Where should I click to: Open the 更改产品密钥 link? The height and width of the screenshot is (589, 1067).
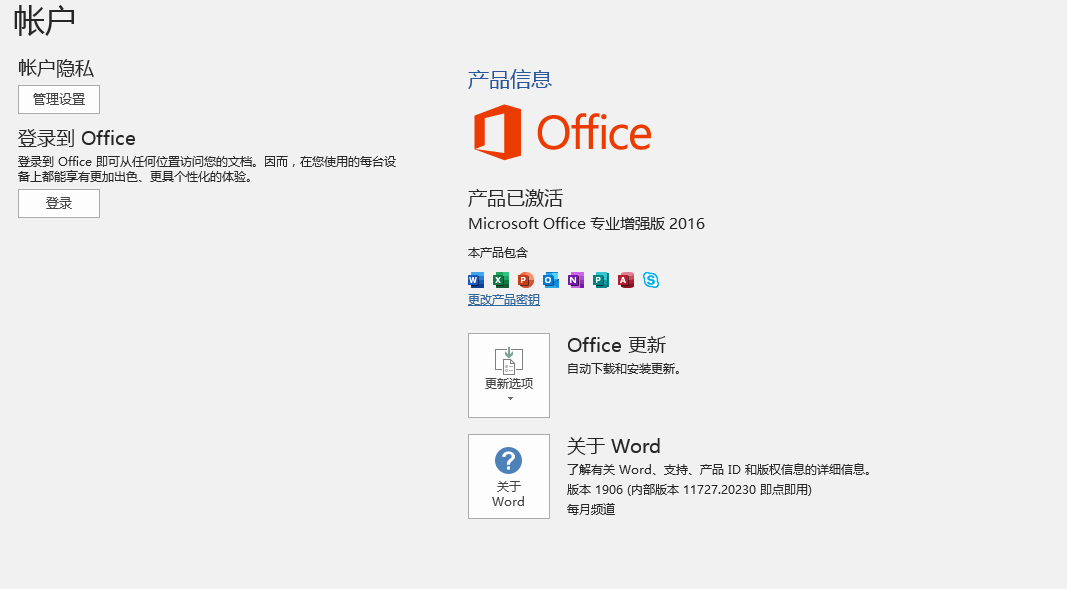504,300
